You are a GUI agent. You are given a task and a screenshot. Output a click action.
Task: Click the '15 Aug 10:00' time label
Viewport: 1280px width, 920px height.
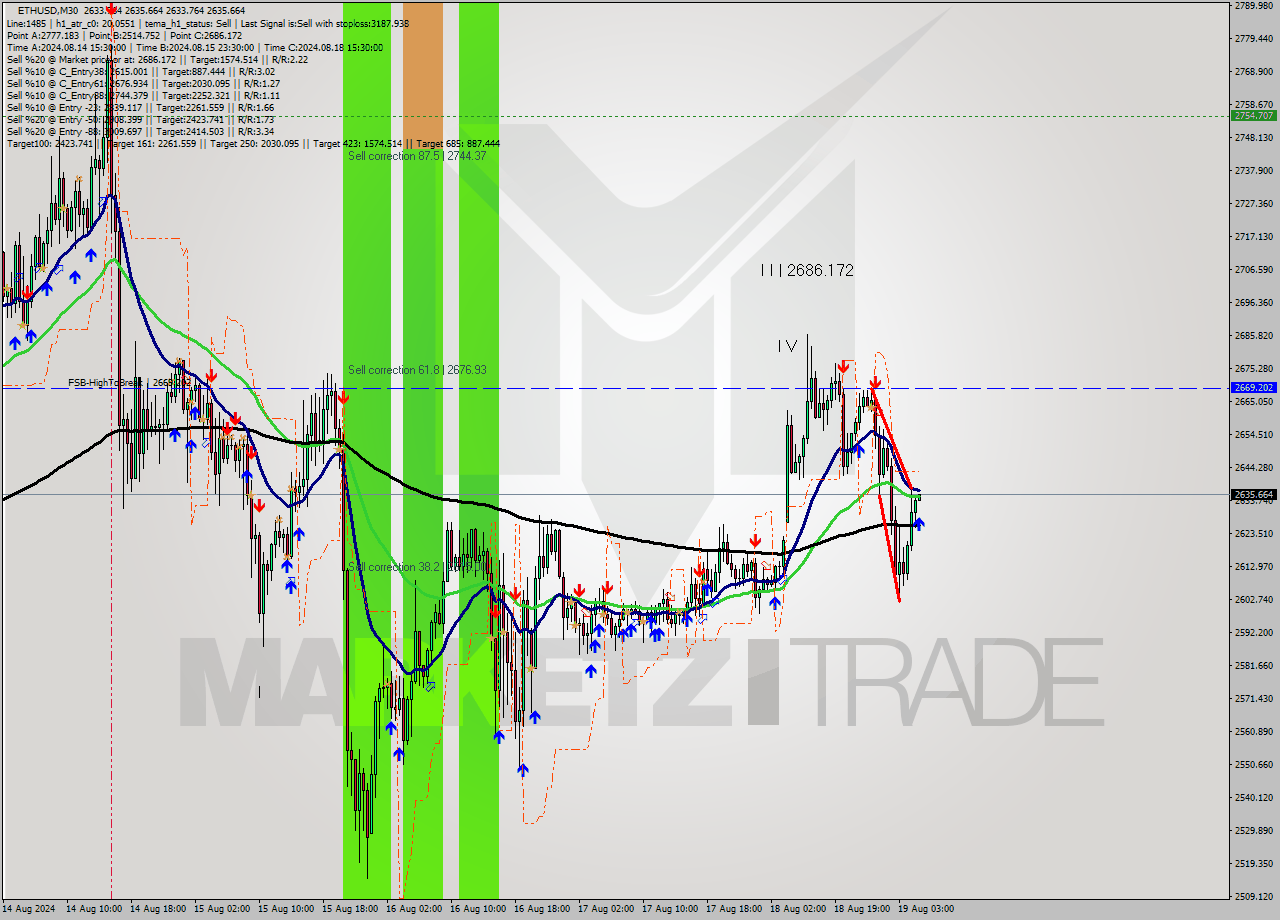click(286, 909)
